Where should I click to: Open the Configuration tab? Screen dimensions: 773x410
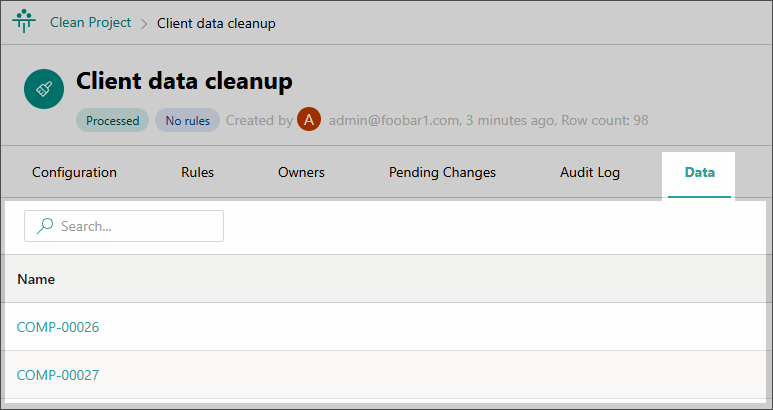(74, 172)
